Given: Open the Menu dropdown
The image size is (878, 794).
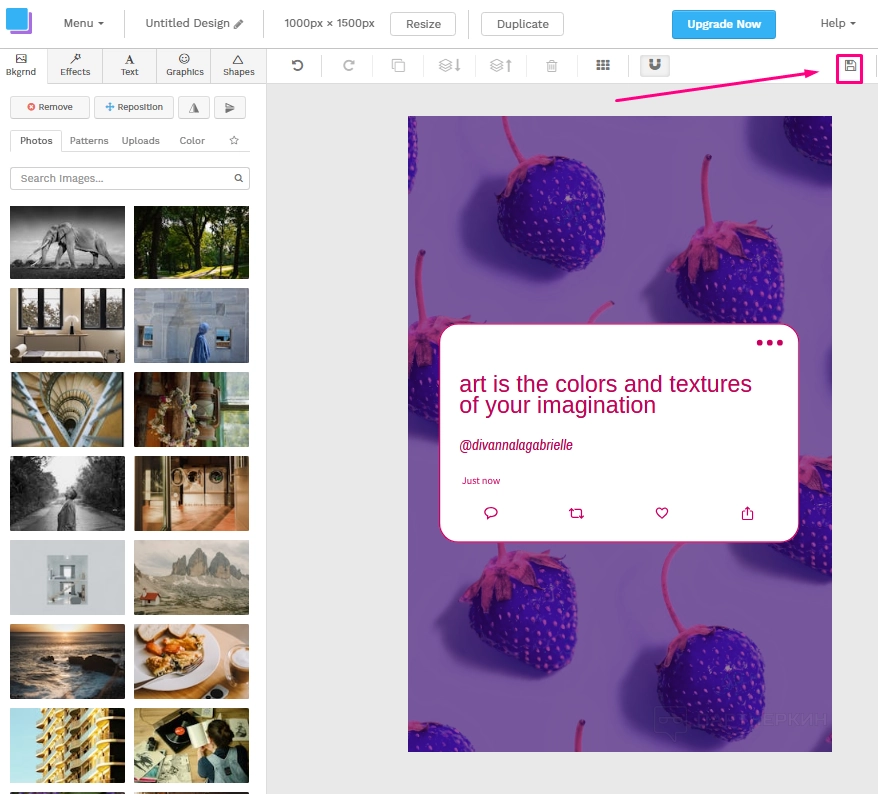Looking at the screenshot, I should pyautogui.click(x=83, y=23).
